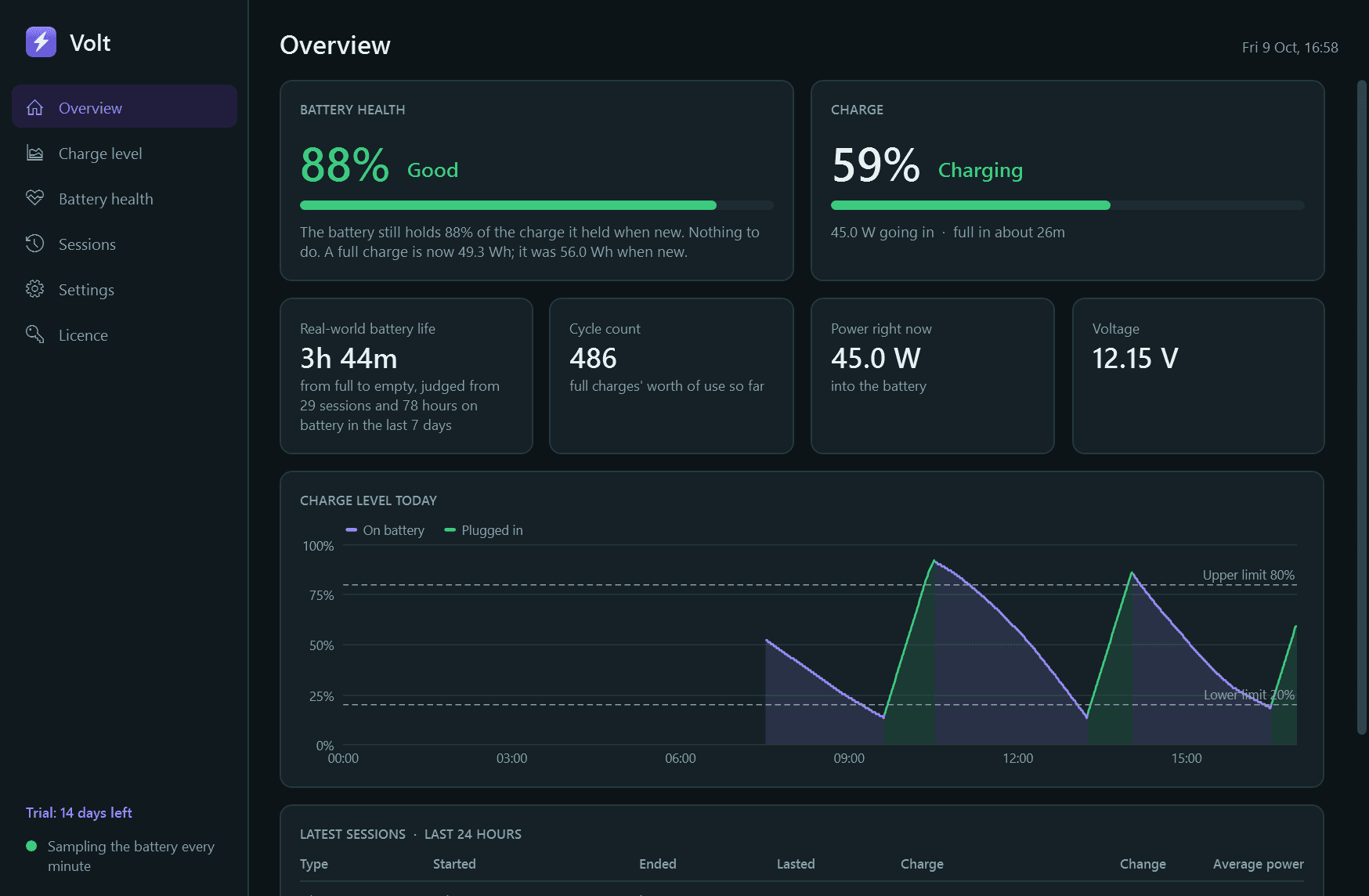Click the Sessions clock icon

click(x=34, y=244)
